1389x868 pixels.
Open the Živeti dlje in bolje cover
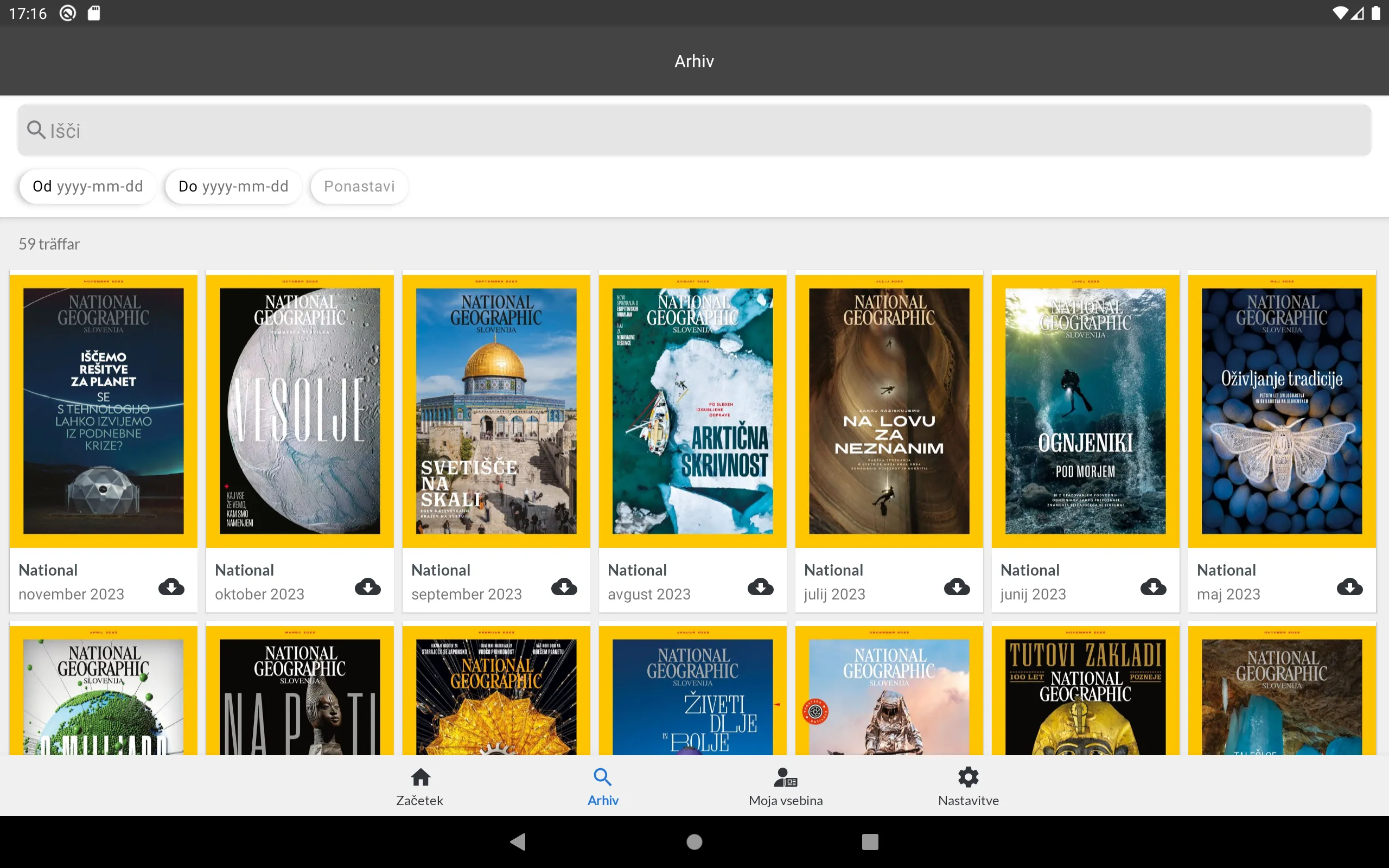click(692, 691)
